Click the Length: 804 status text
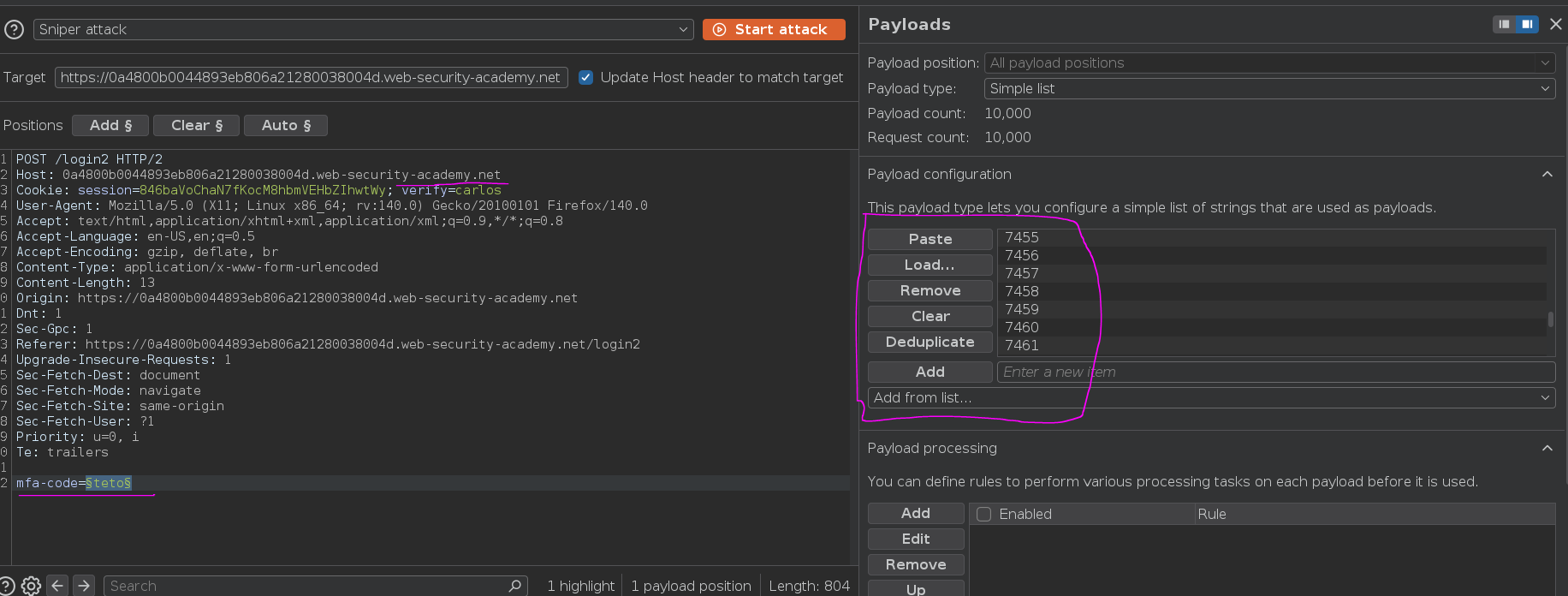1568x596 pixels. point(809,586)
